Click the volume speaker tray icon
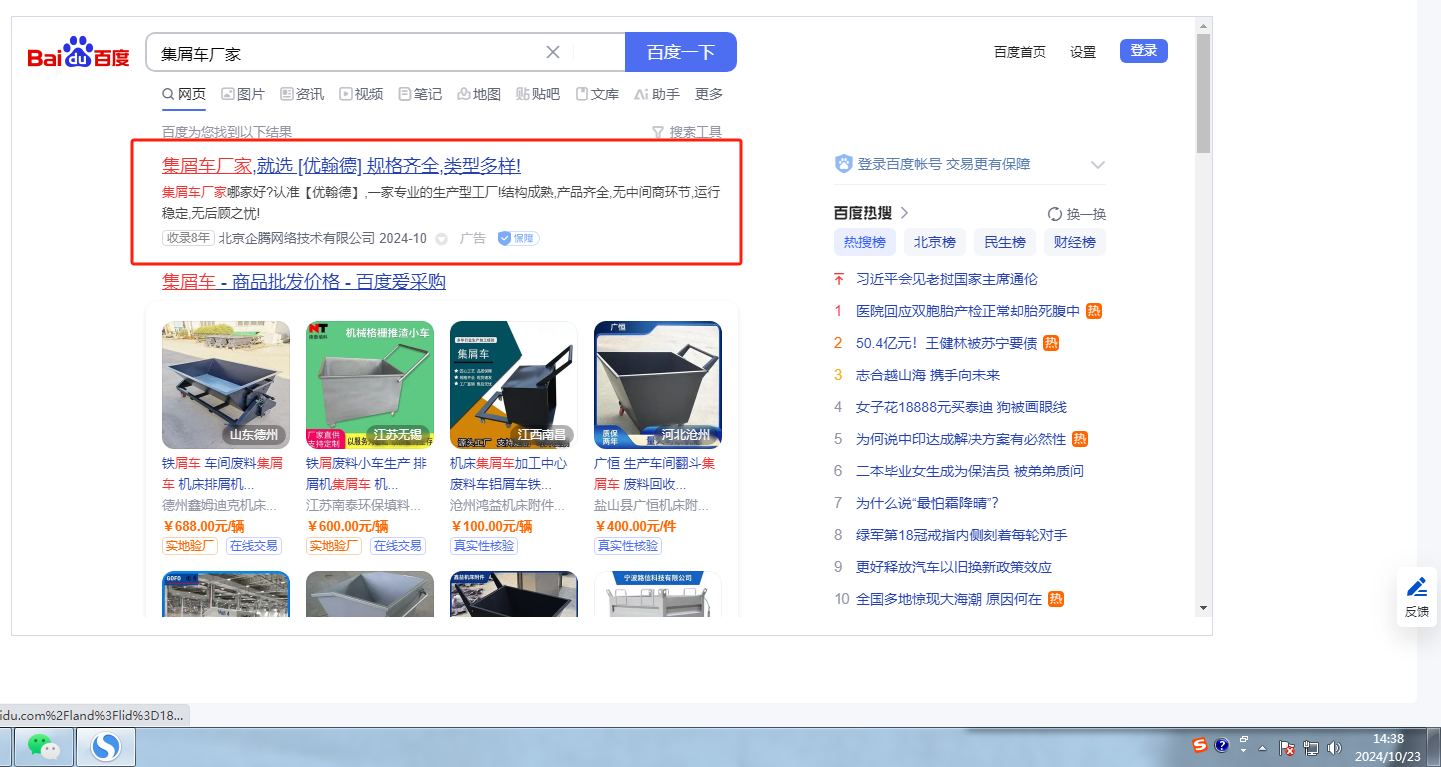 (x=1334, y=747)
